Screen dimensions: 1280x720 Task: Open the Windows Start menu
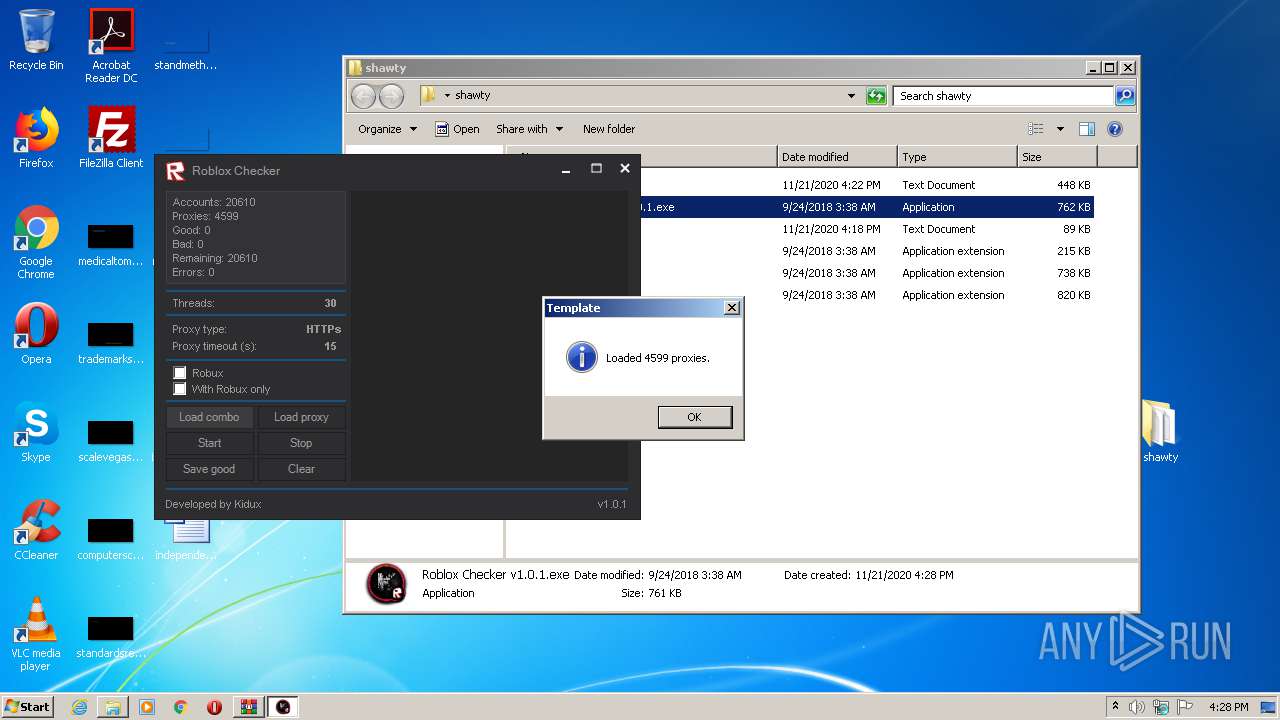click(28, 707)
